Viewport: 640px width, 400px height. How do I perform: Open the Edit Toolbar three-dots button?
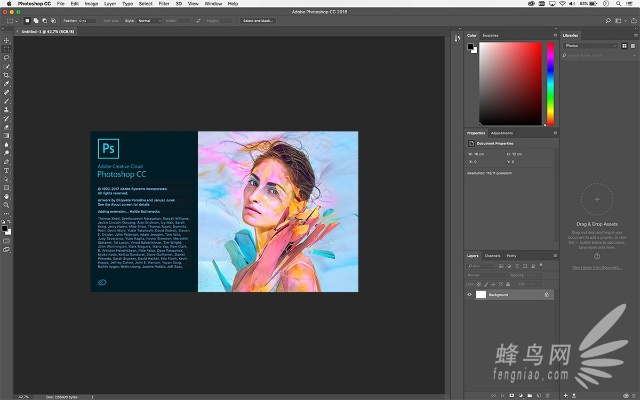6,213
